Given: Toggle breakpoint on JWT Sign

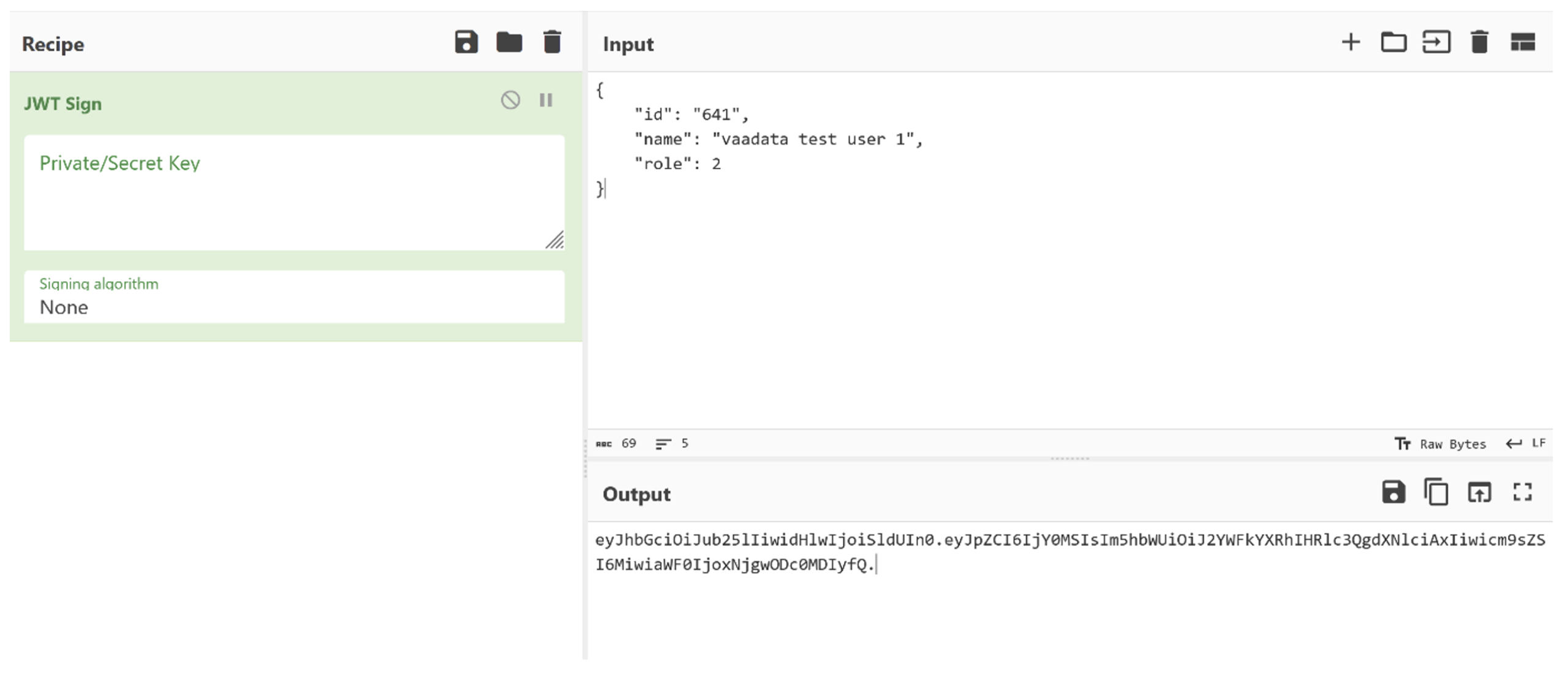Looking at the screenshot, I should [x=546, y=100].
